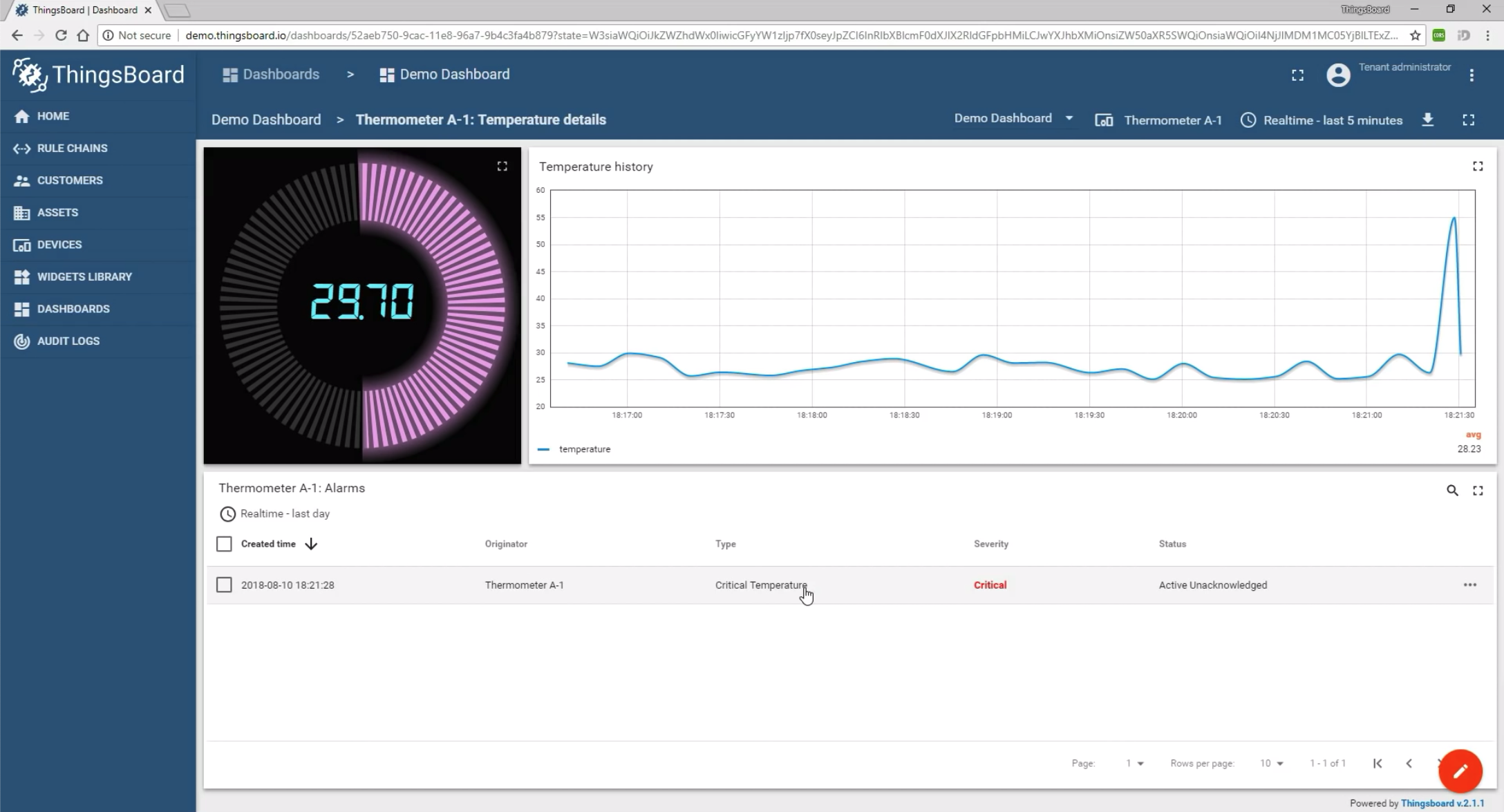Open the Demo Dashboard state dropdown

click(x=1013, y=118)
